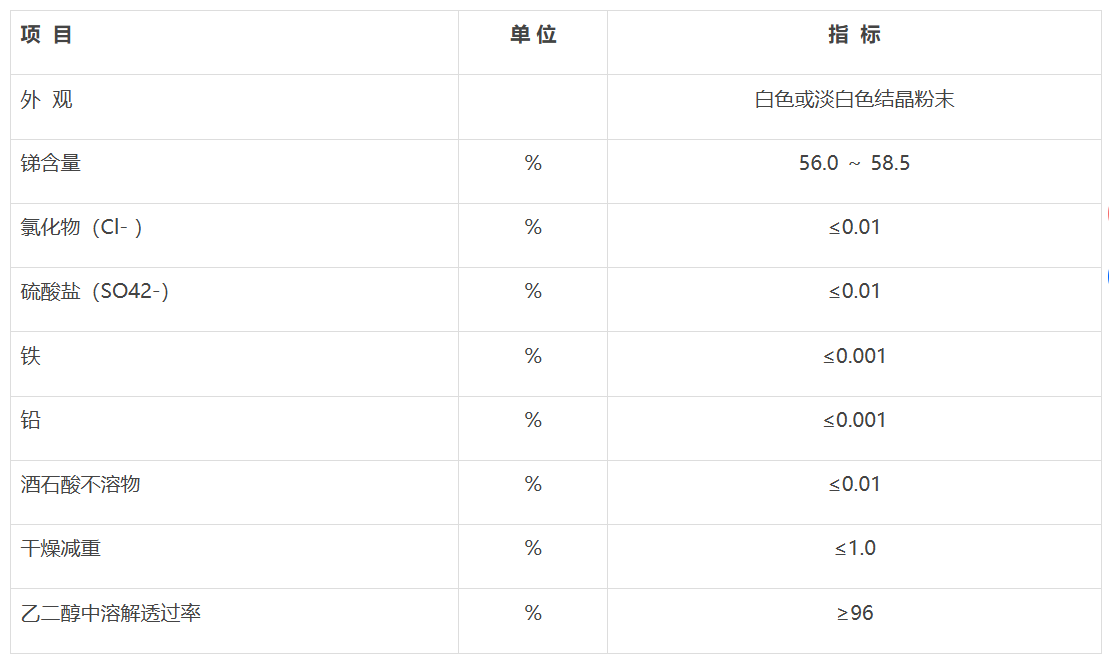Click the ≤0.001 value for 铁
Viewport: 1109px width, 667px height.
[854, 356]
